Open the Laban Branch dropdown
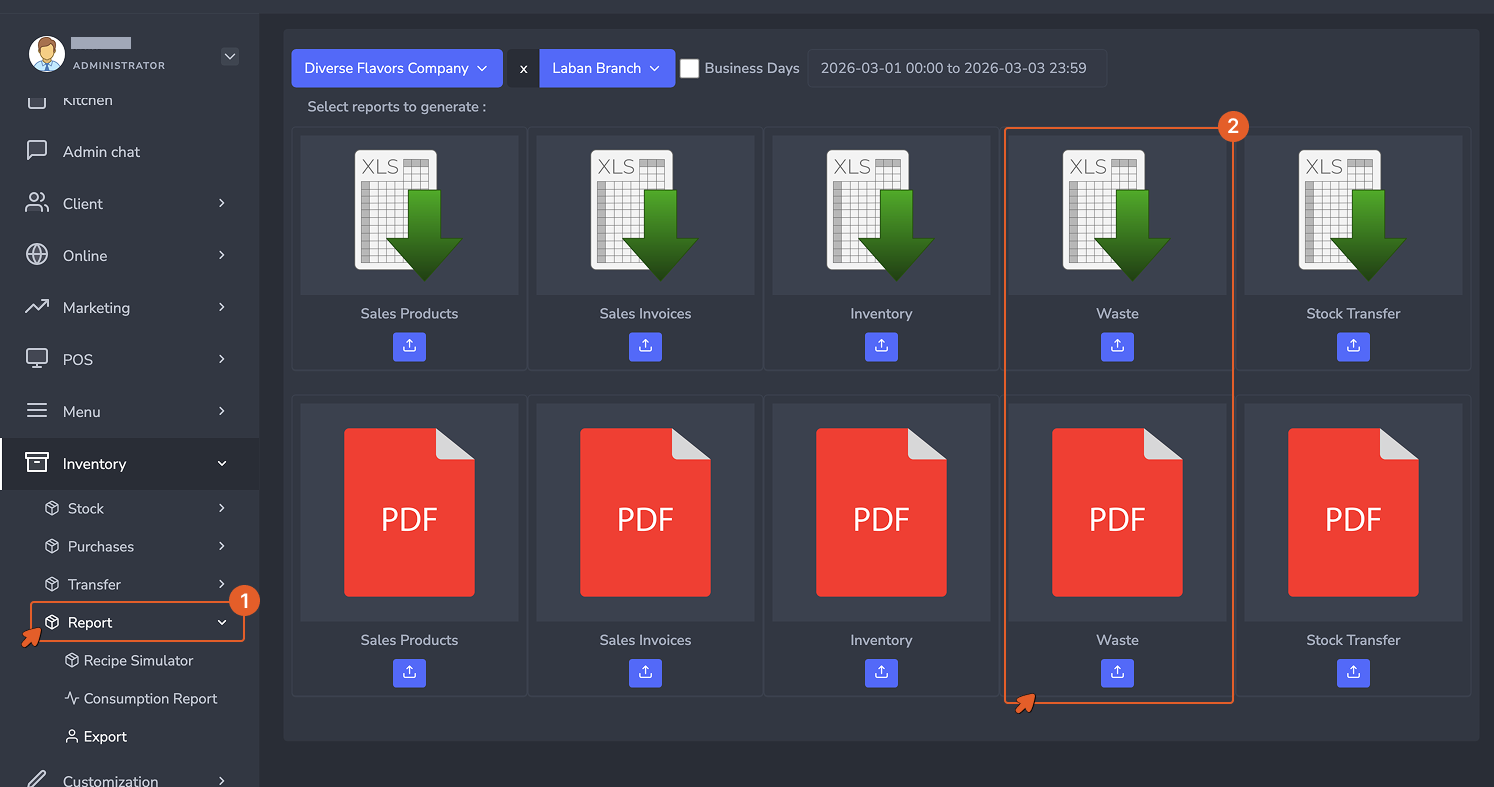 tap(607, 68)
